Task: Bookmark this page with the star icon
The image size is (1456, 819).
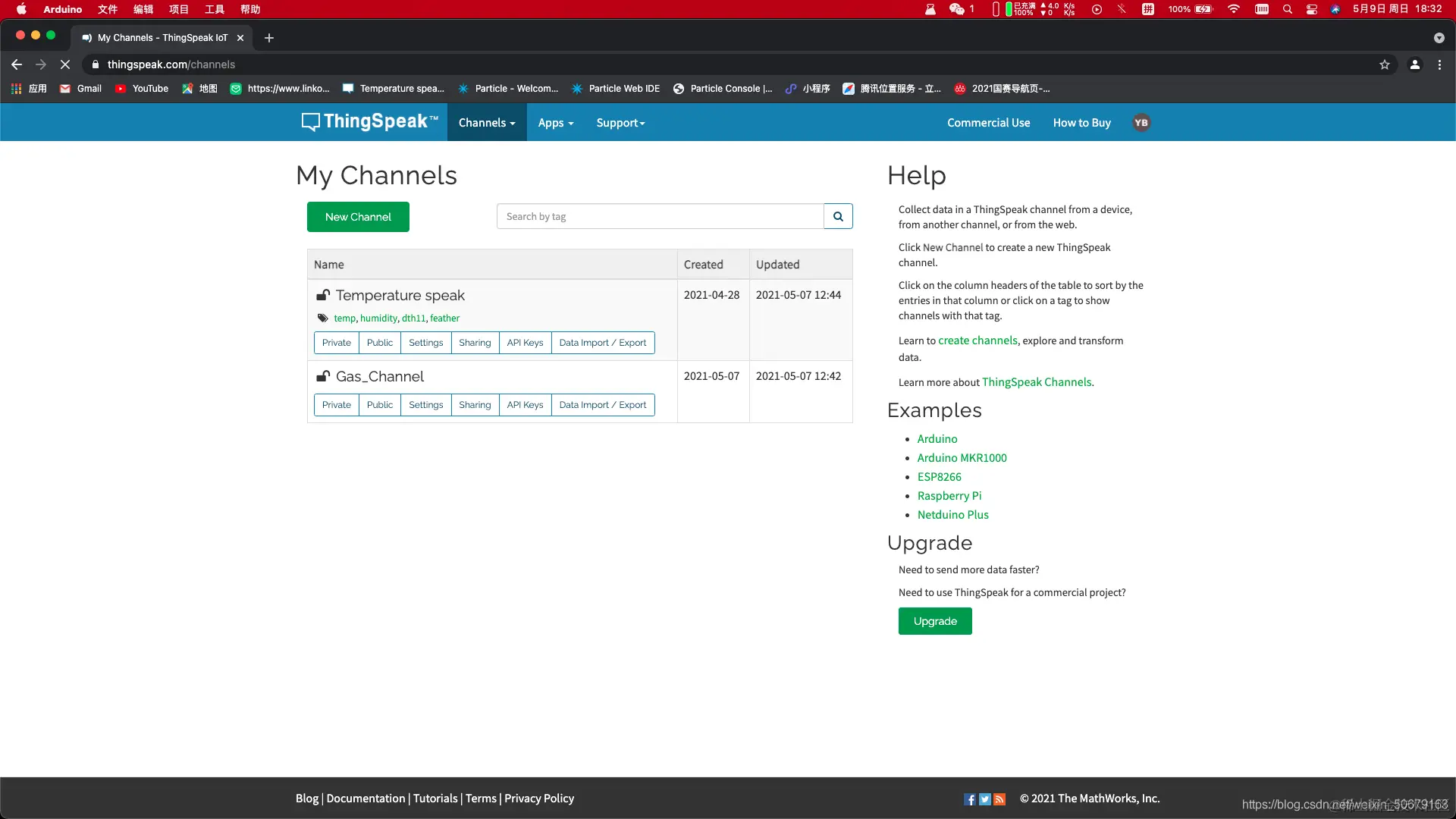Action: (x=1385, y=64)
